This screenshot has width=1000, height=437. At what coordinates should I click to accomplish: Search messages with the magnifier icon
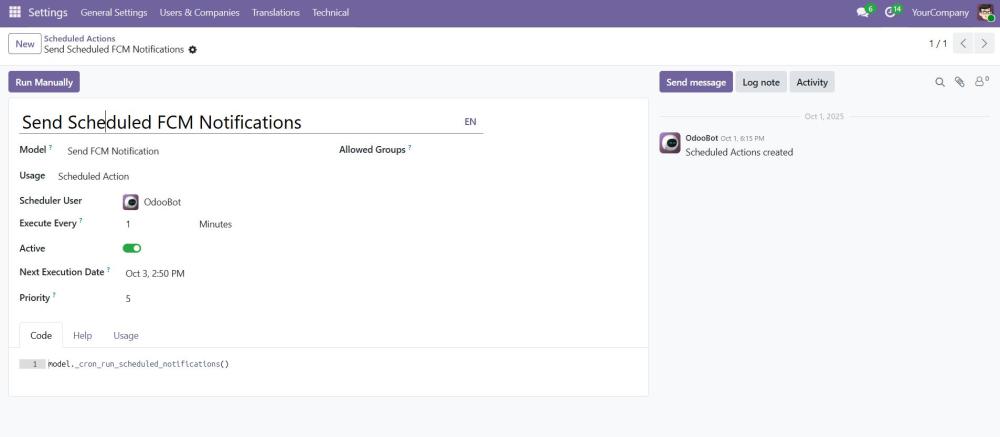[x=940, y=82]
